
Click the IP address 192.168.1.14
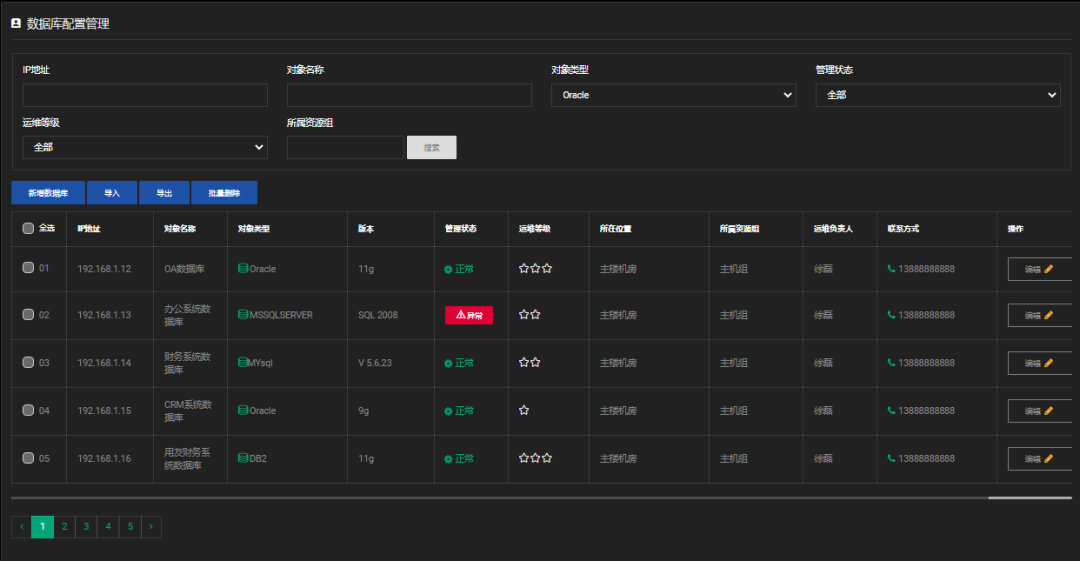point(104,363)
